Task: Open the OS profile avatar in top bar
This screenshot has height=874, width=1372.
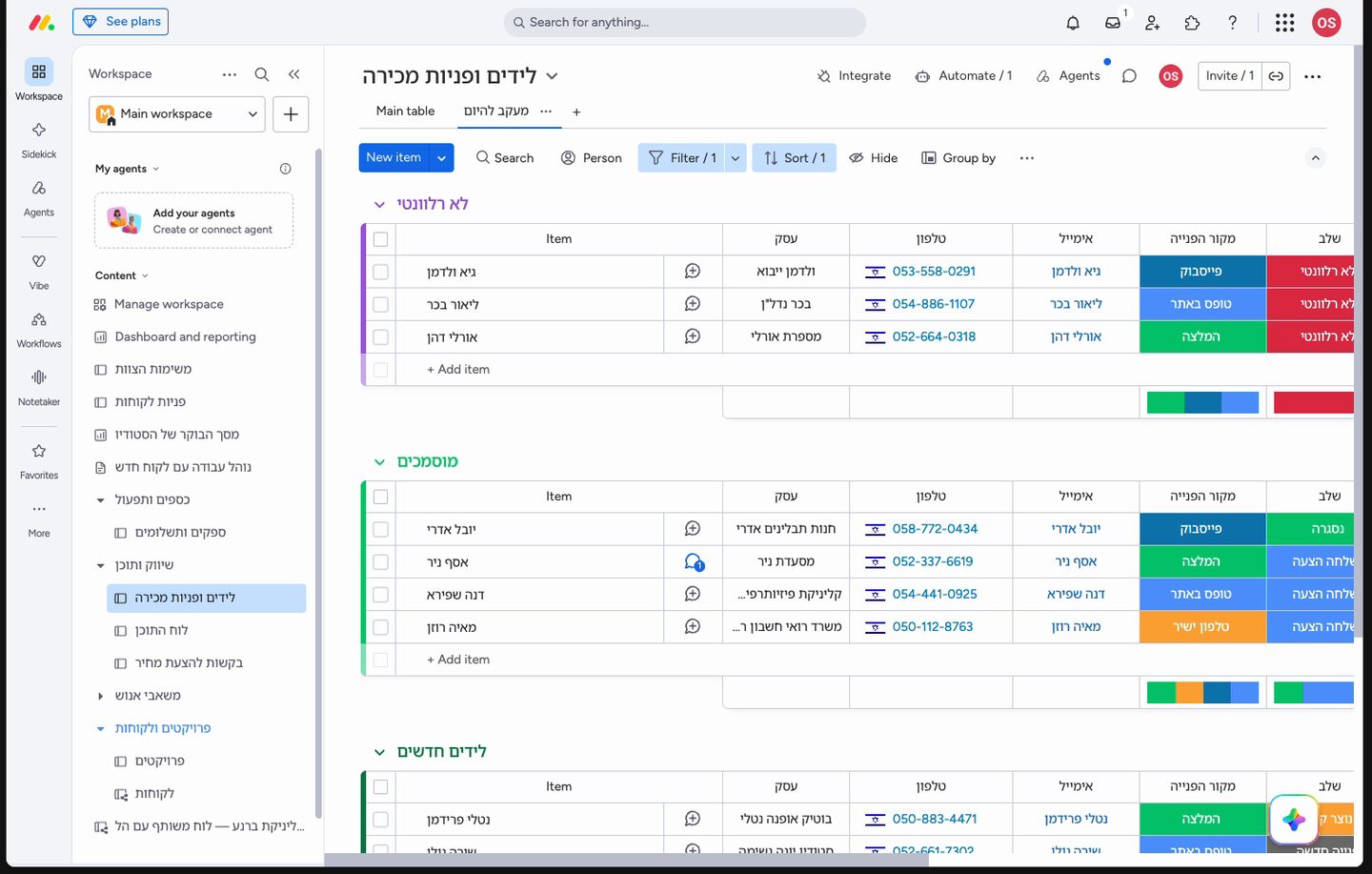Action: [1326, 23]
